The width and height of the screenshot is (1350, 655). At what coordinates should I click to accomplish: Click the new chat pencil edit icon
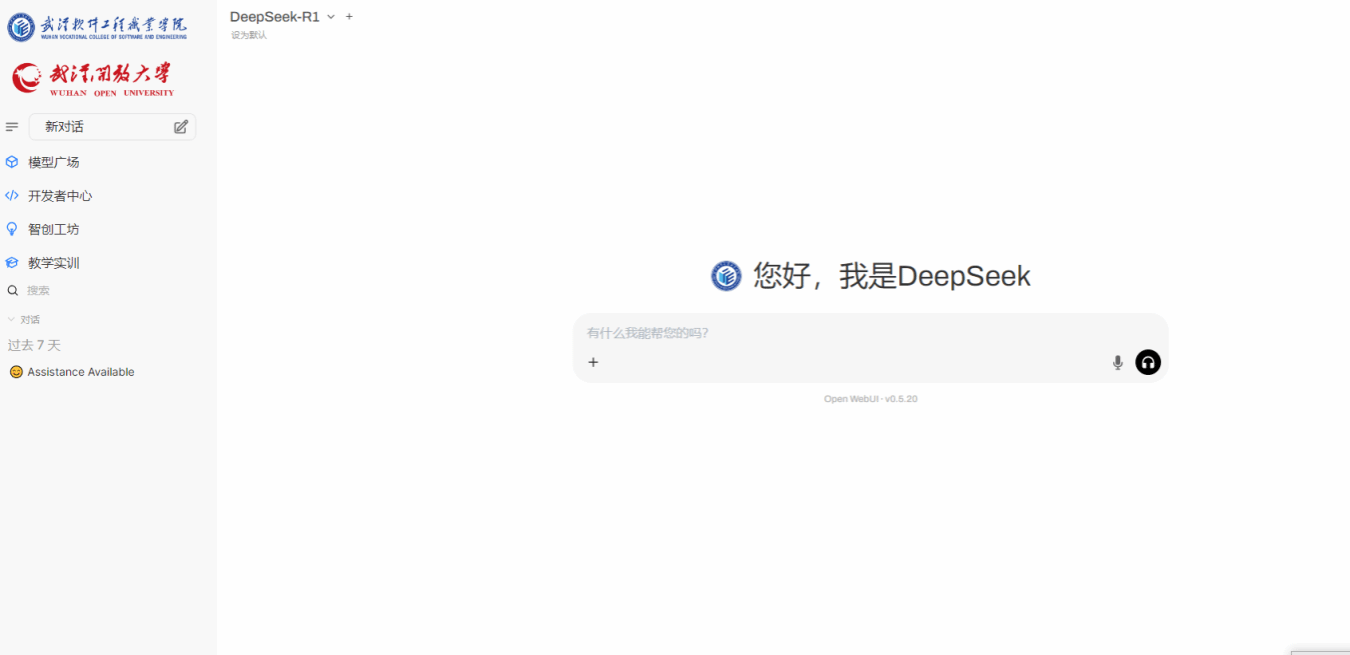[x=181, y=127]
